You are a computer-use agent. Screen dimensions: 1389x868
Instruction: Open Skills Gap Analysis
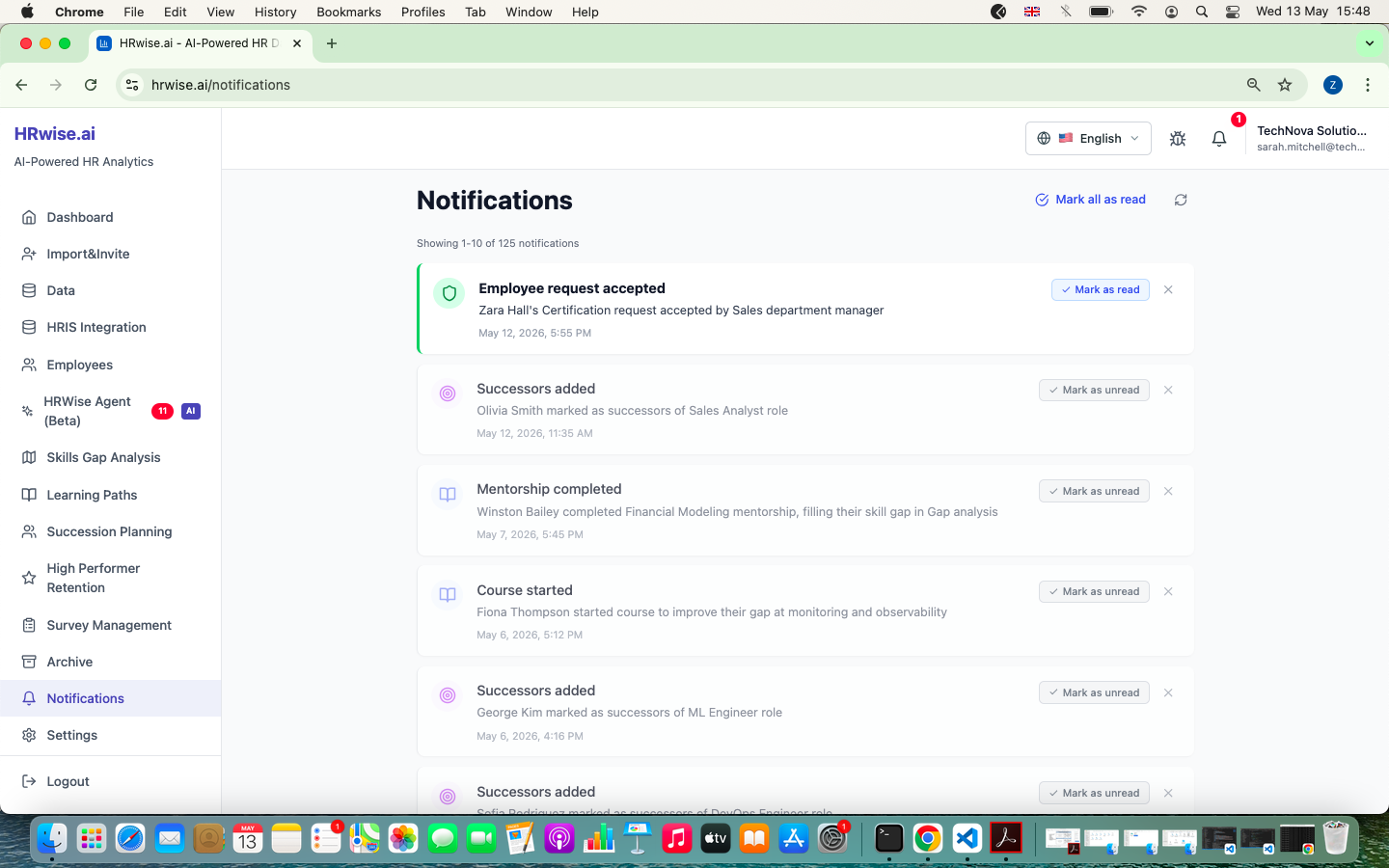coord(110,457)
